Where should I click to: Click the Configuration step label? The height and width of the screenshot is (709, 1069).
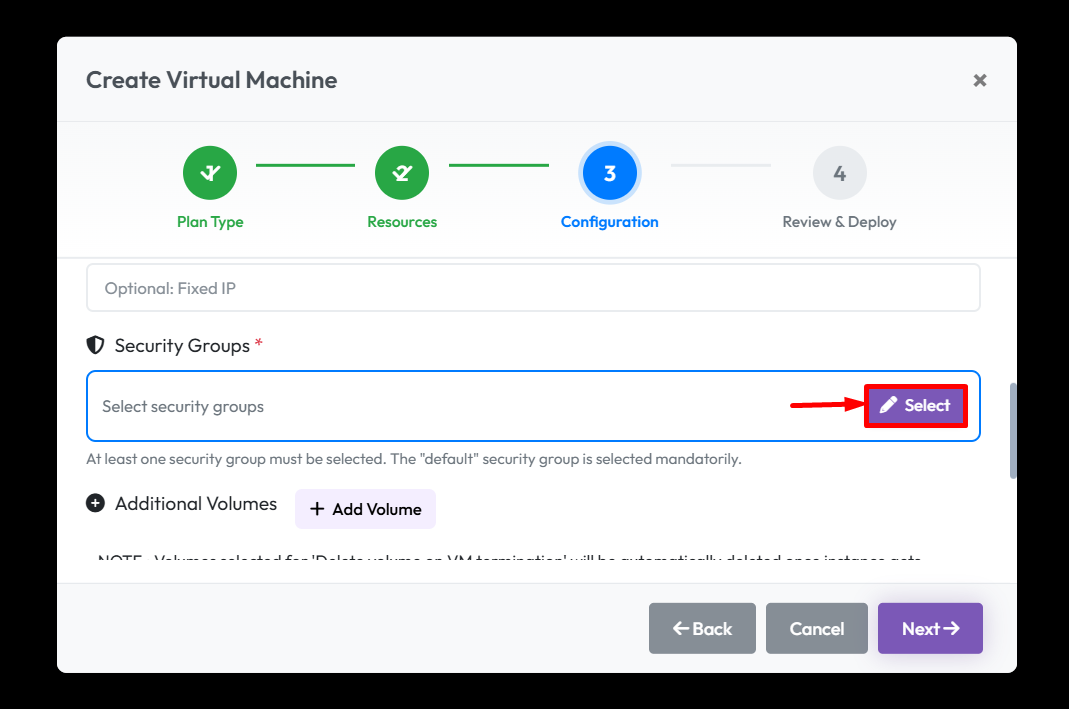[x=609, y=222]
